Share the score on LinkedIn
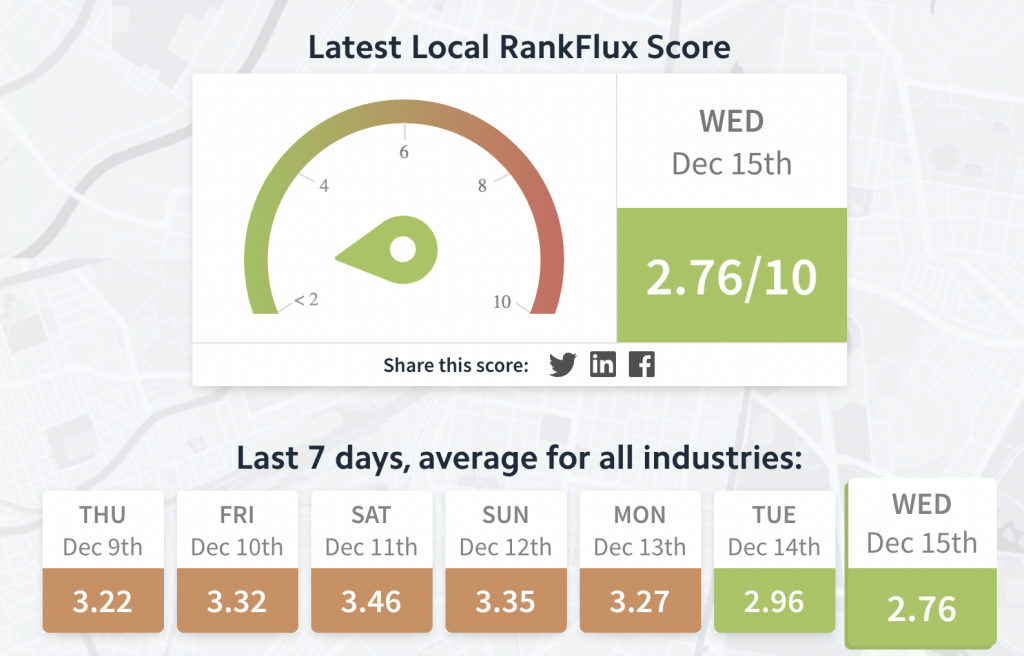Image resolution: width=1024 pixels, height=656 pixels. [x=603, y=364]
